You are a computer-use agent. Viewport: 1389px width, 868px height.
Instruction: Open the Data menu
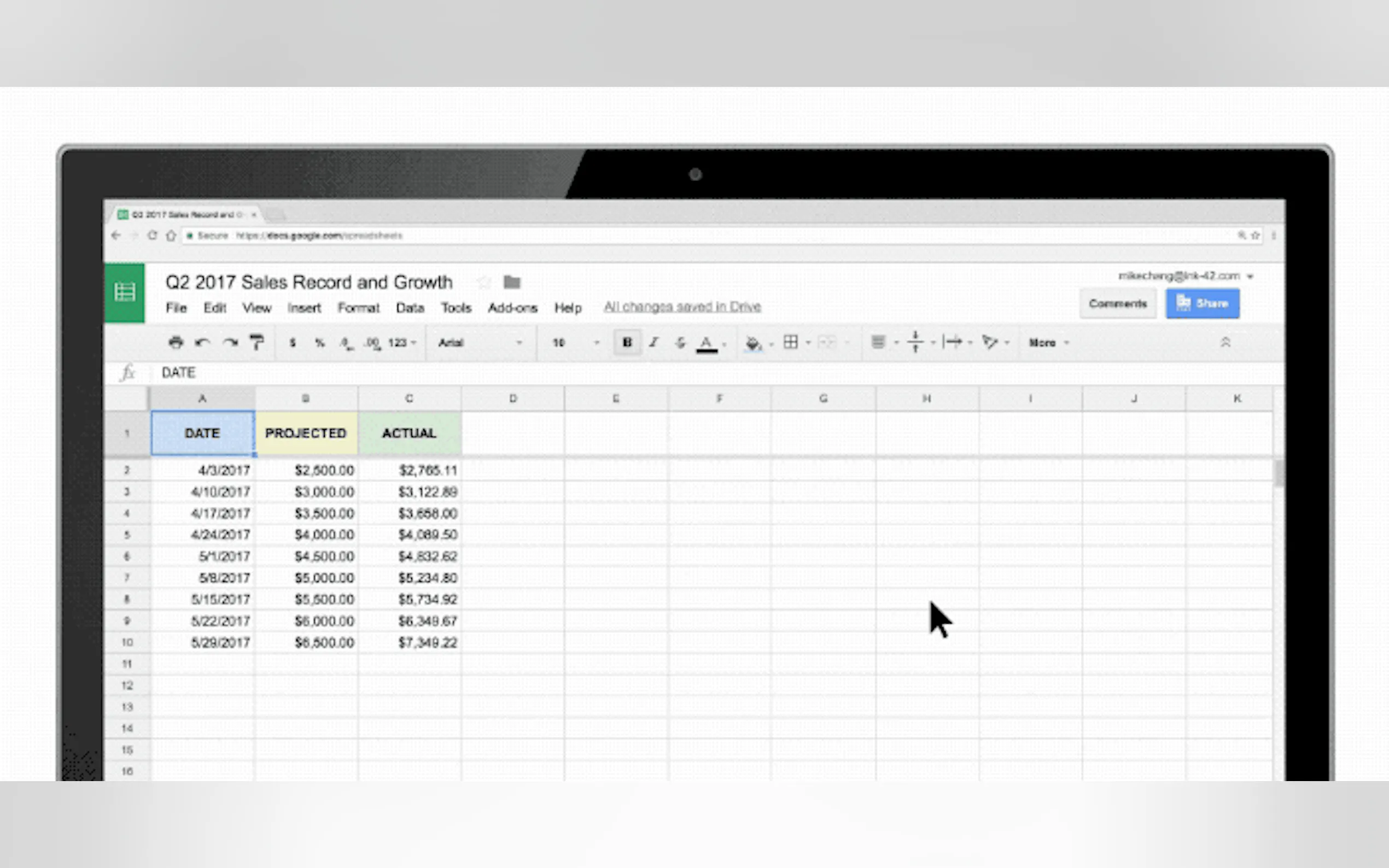410,308
